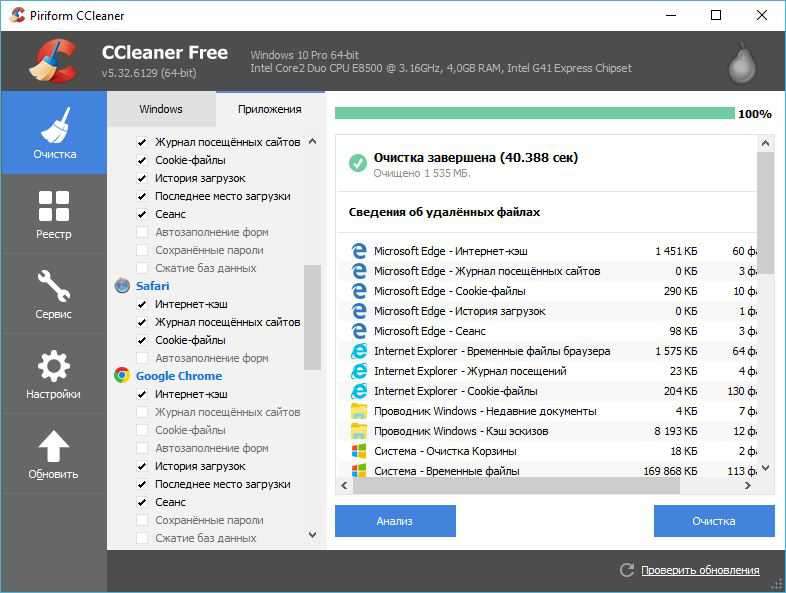Screen dimensions: 786x593
Task: Click Edge icon beside Сеанс row
Action: click(359, 331)
